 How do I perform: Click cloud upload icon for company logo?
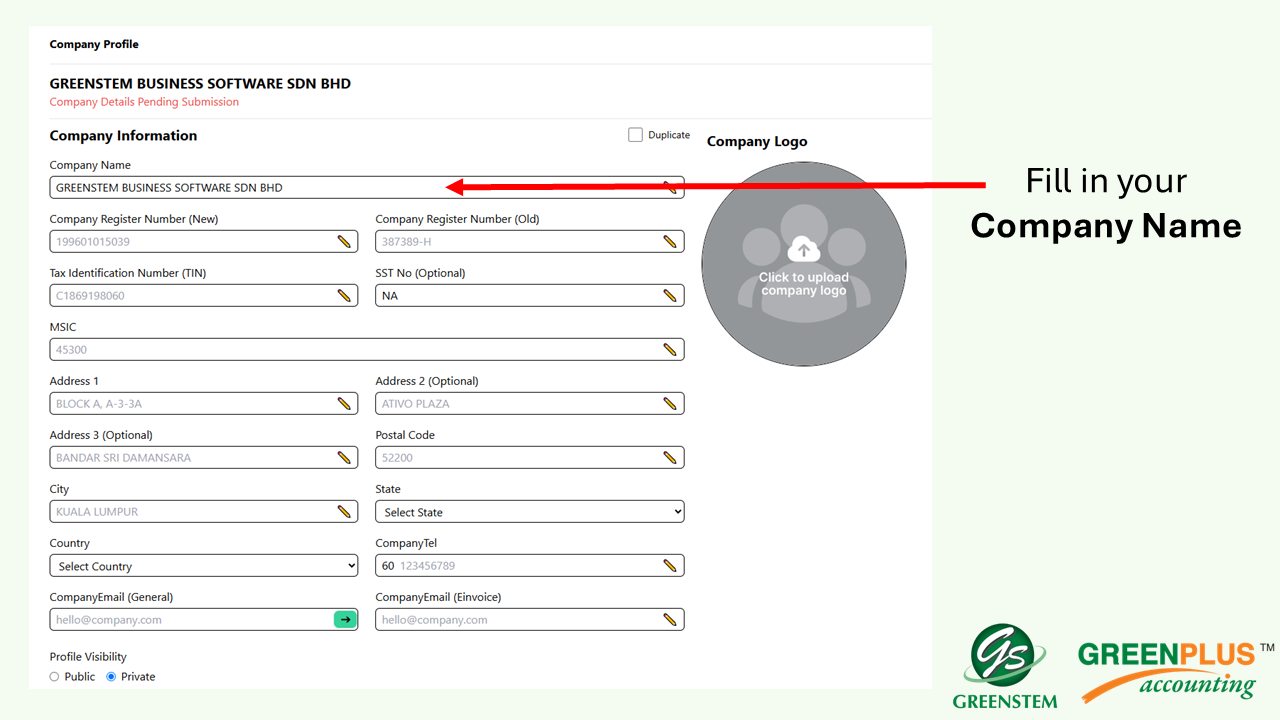[804, 249]
